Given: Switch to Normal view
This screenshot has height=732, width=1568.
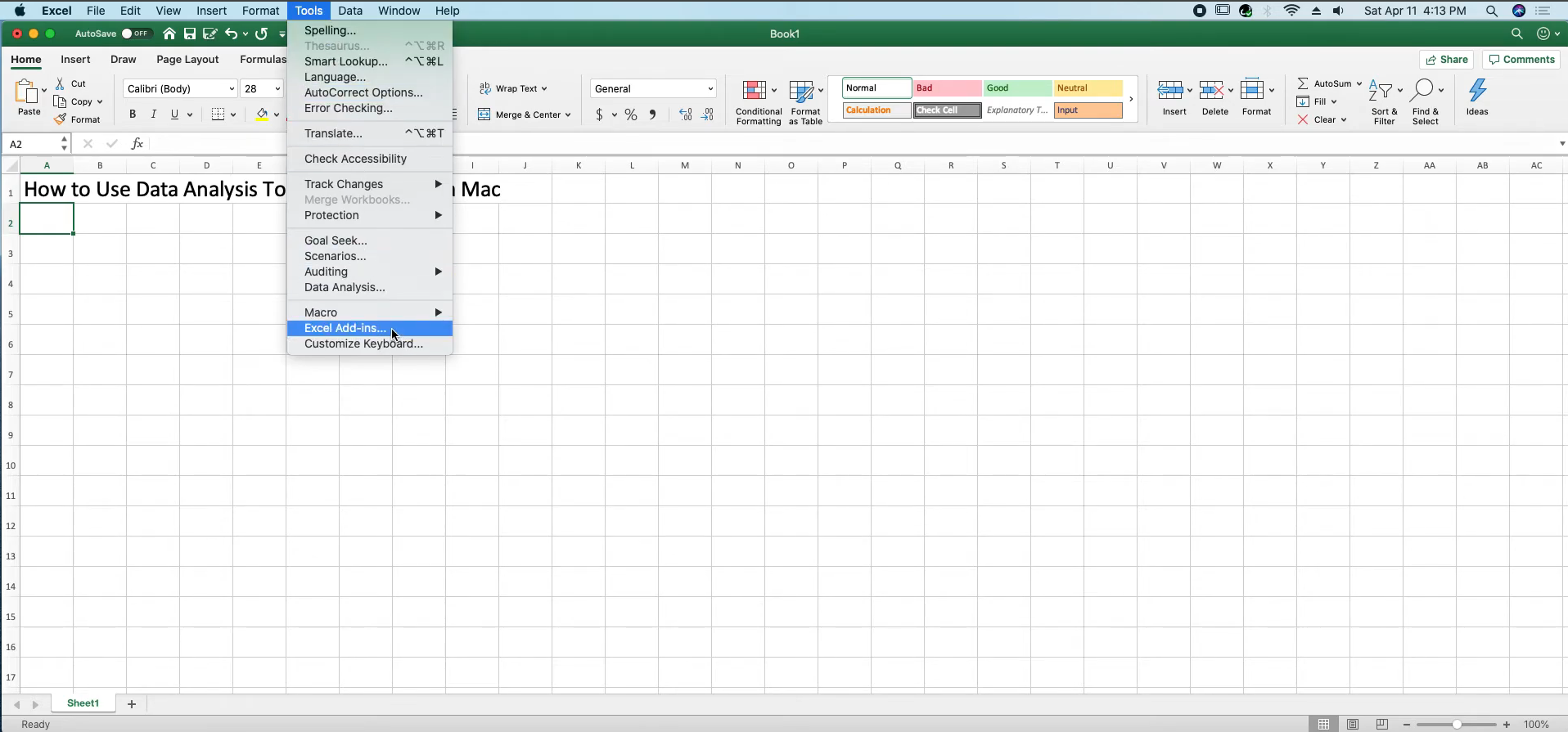Looking at the screenshot, I should 1323,724.
